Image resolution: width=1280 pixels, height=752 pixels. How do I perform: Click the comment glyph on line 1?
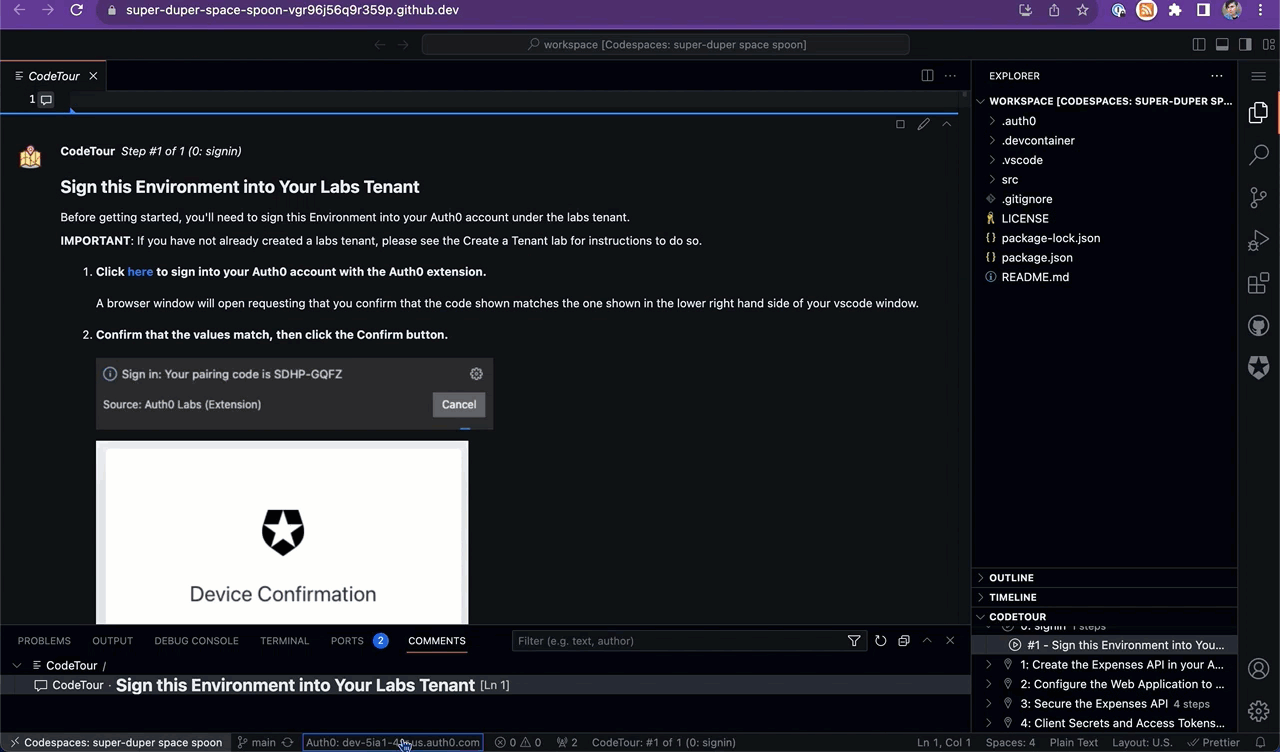[x=46, y=99]
